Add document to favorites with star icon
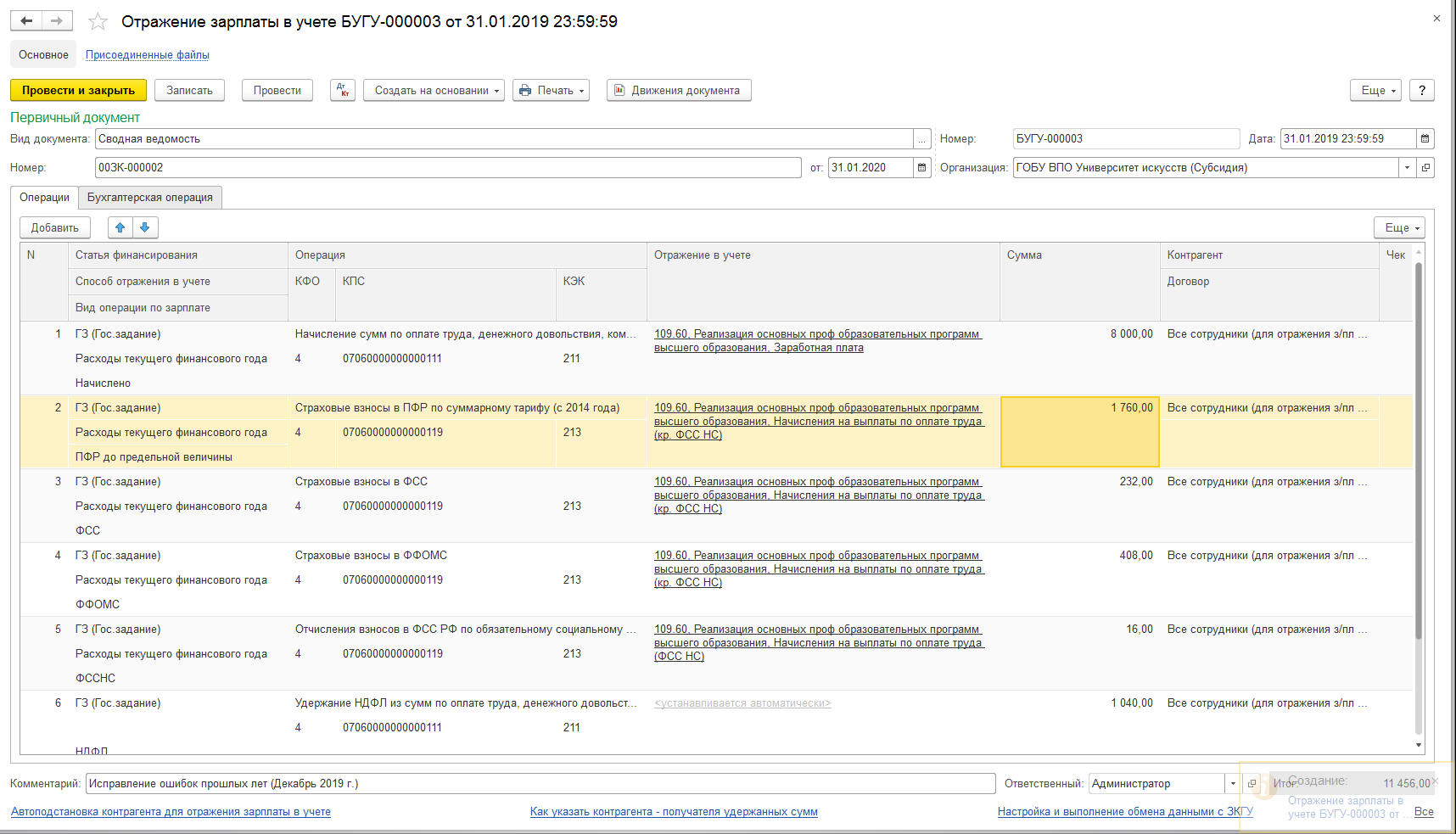This screenshot has width=1456, height=834. pyautogui.click(x=98, y=22)
